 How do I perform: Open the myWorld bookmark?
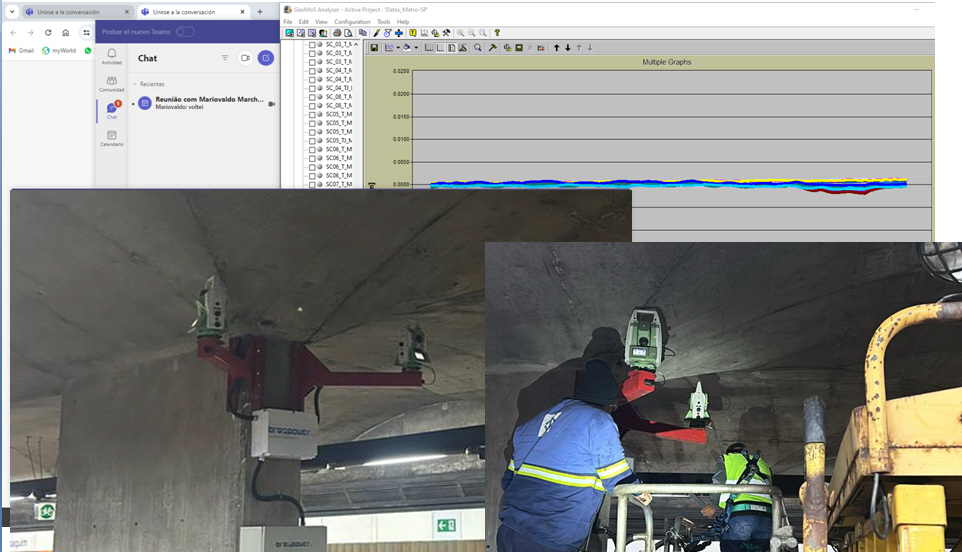tap(60, 51)
